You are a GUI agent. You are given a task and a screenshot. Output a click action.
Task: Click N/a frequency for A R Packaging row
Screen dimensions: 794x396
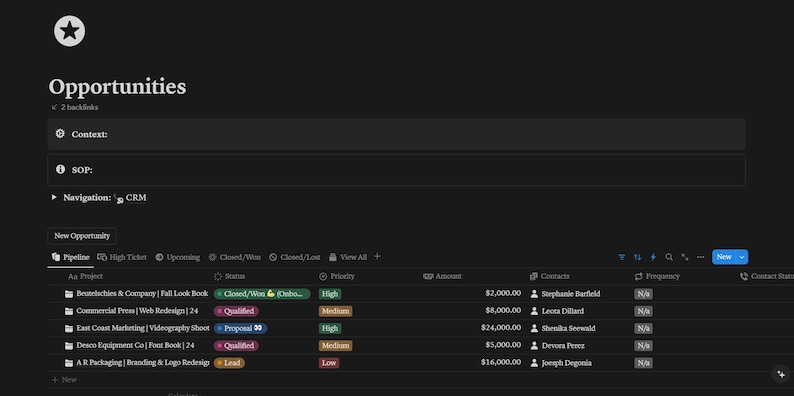point(643,363)
